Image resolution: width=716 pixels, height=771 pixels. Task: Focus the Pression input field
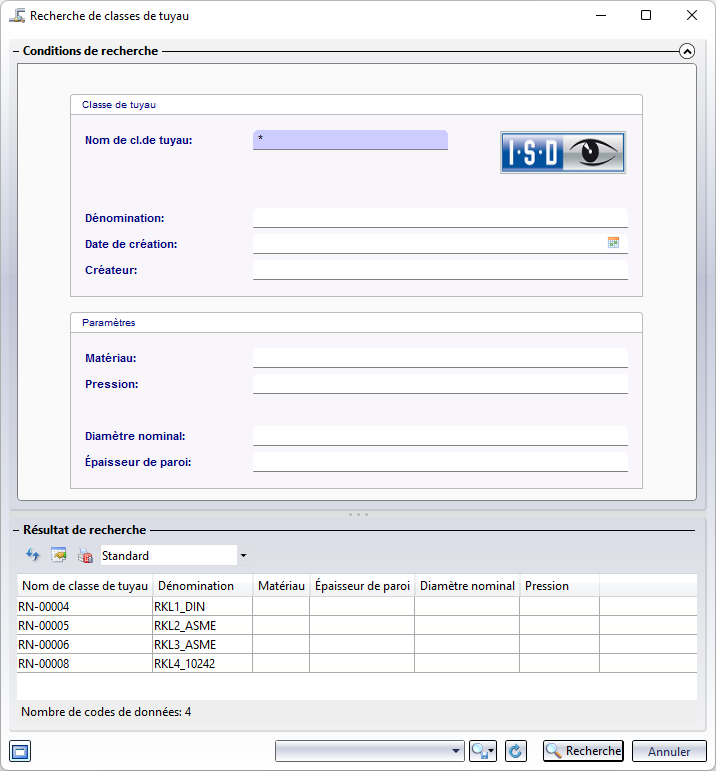[440, 384]
